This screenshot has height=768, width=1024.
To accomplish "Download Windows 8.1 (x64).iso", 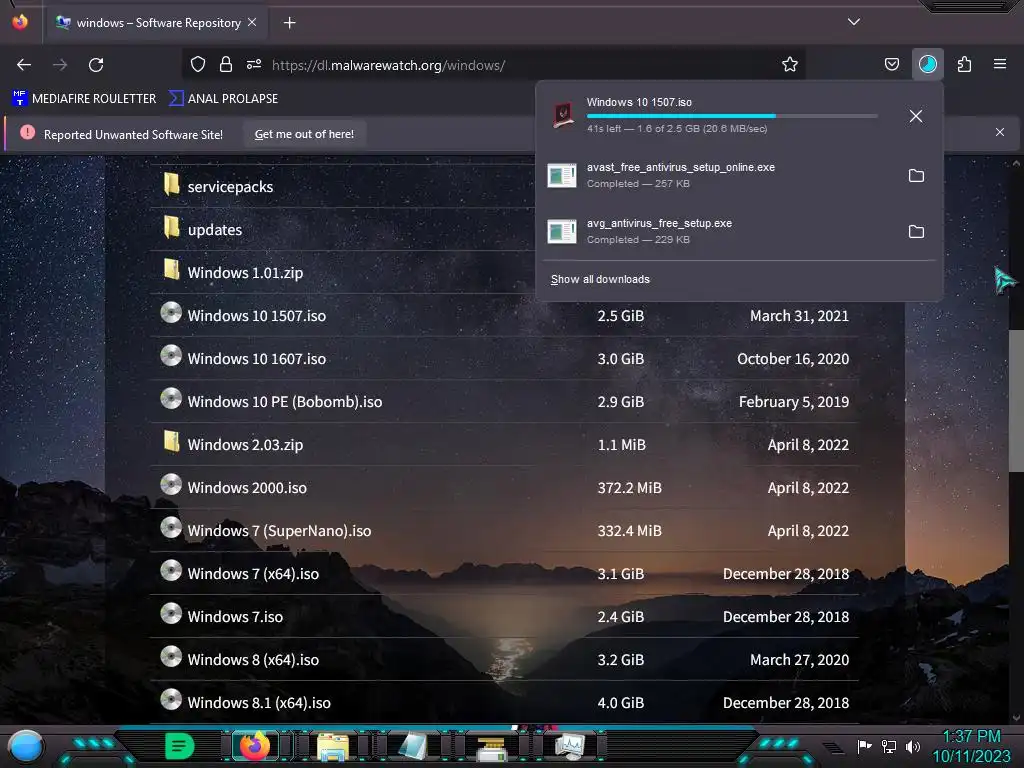I will (x=259, y=703).
